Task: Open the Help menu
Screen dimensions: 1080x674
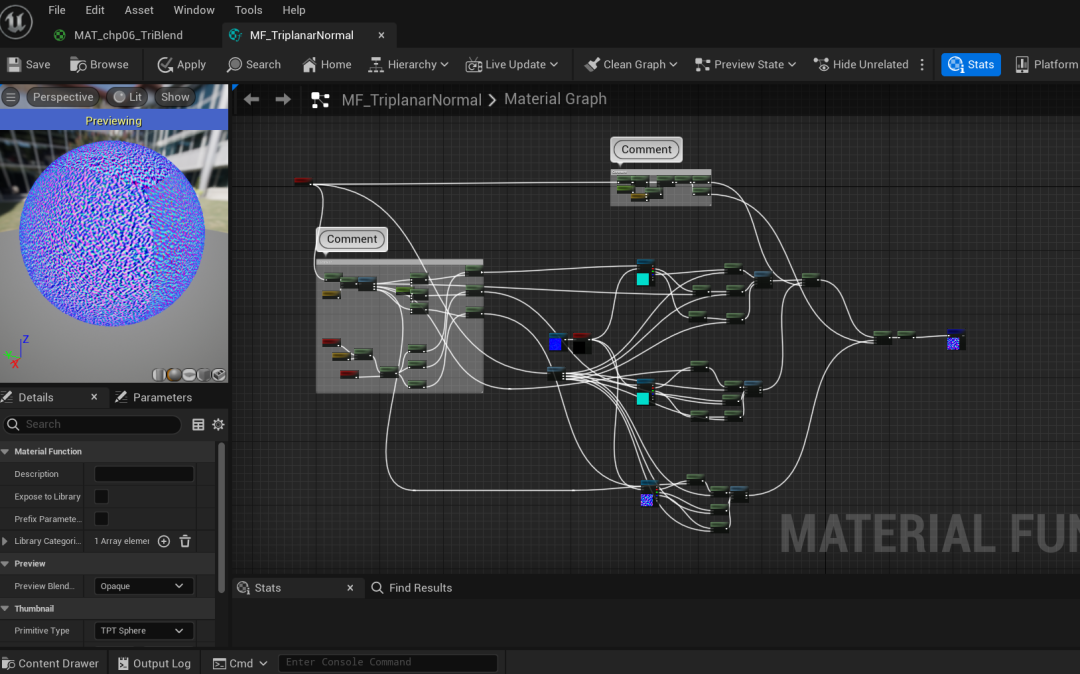Action: (x=293, y=10)
